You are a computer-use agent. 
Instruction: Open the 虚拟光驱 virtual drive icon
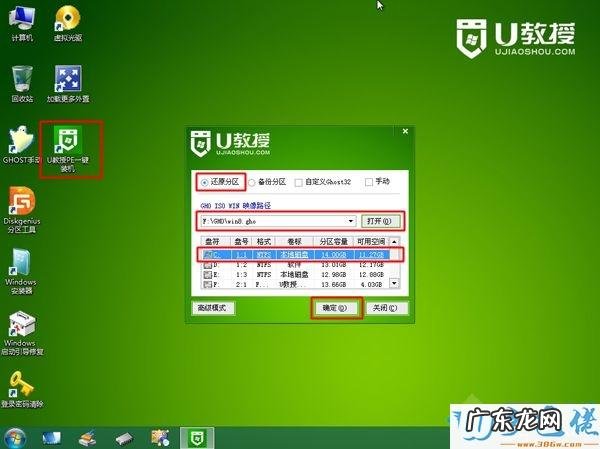(x=68, y=23)
